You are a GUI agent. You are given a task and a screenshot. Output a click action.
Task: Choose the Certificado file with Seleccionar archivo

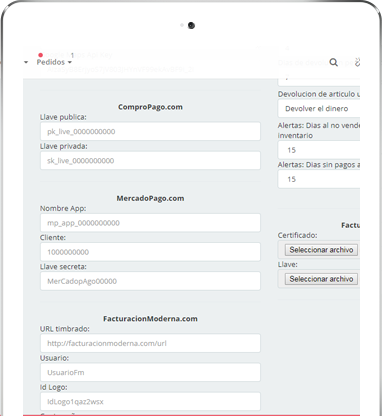click(321, 250)
